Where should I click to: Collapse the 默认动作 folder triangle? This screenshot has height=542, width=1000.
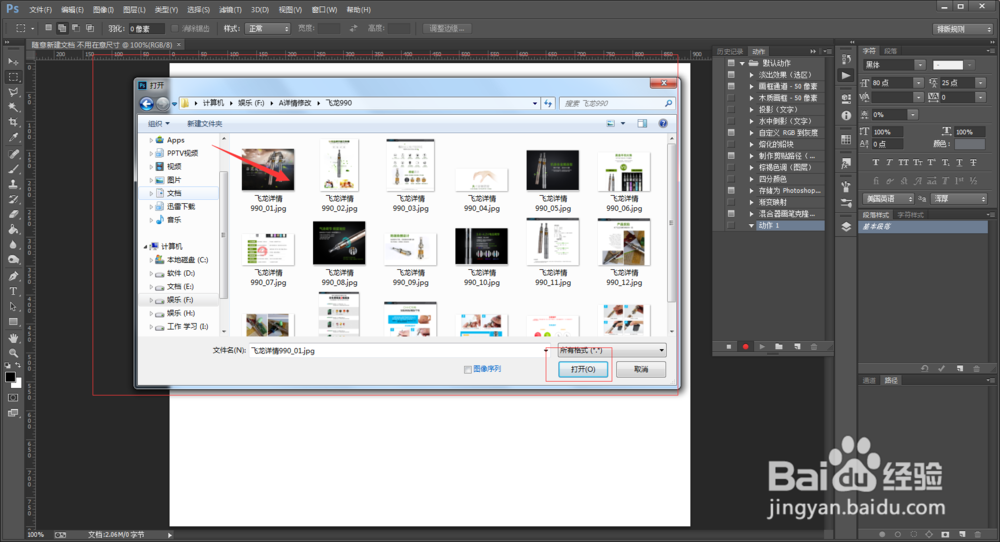tap(742, 63)
